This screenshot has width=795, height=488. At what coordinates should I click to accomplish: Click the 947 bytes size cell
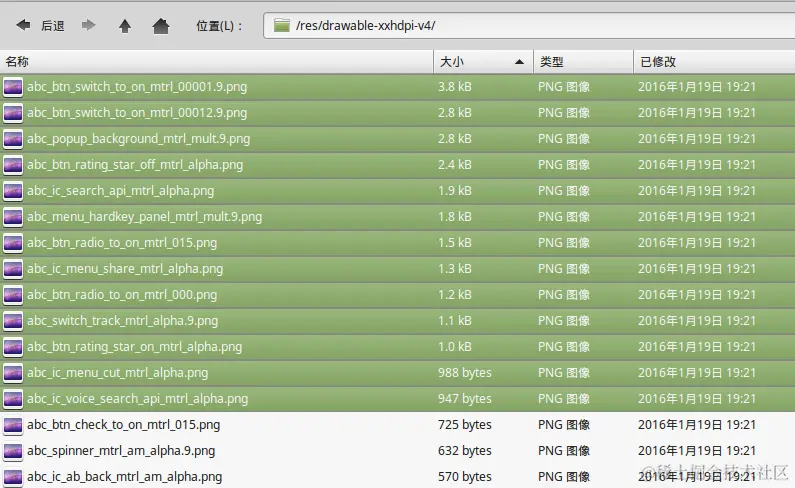(465, 399)
